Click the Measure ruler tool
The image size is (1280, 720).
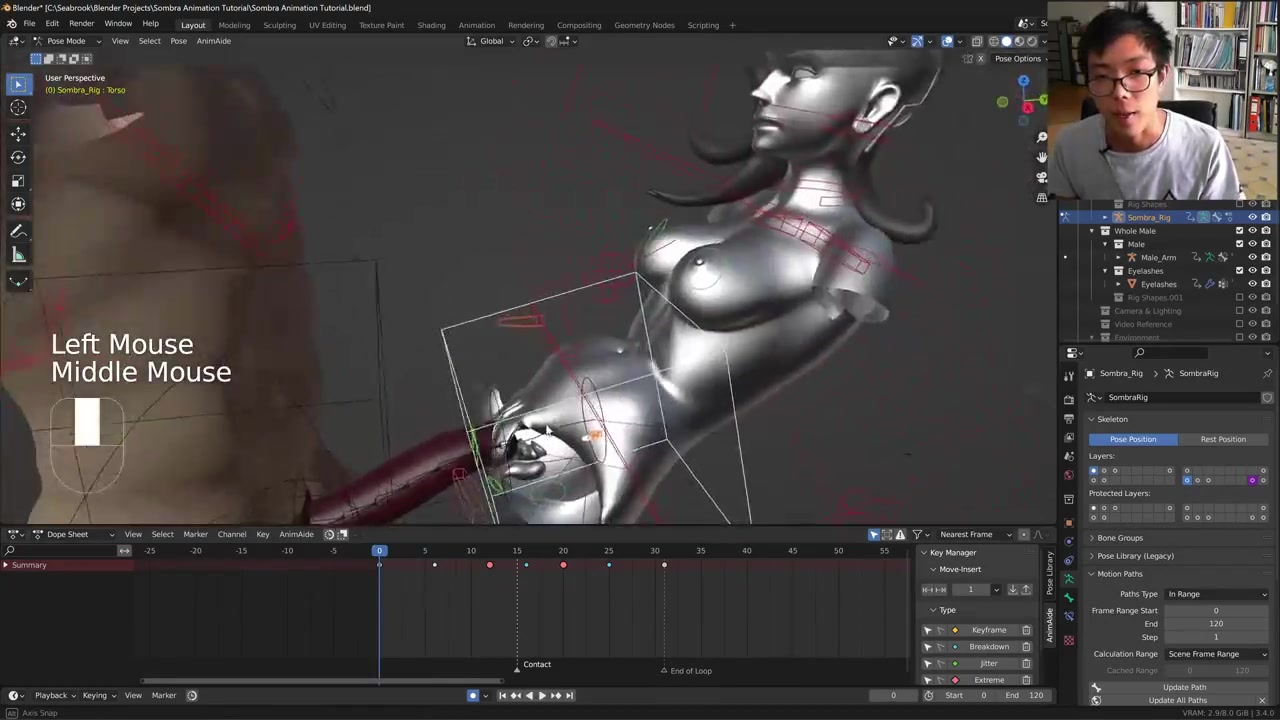pyautogui.click(x=18, y=255)
